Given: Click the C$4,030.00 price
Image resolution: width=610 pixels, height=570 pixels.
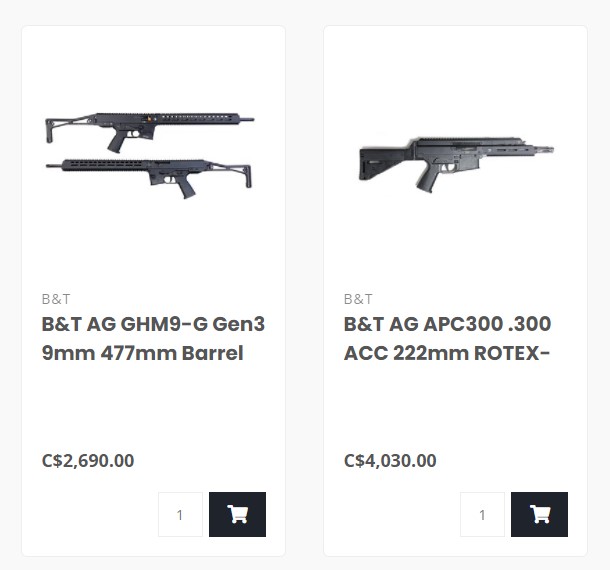Looking at the screenshot, I should pyautogui.click(x=390, y=460).
